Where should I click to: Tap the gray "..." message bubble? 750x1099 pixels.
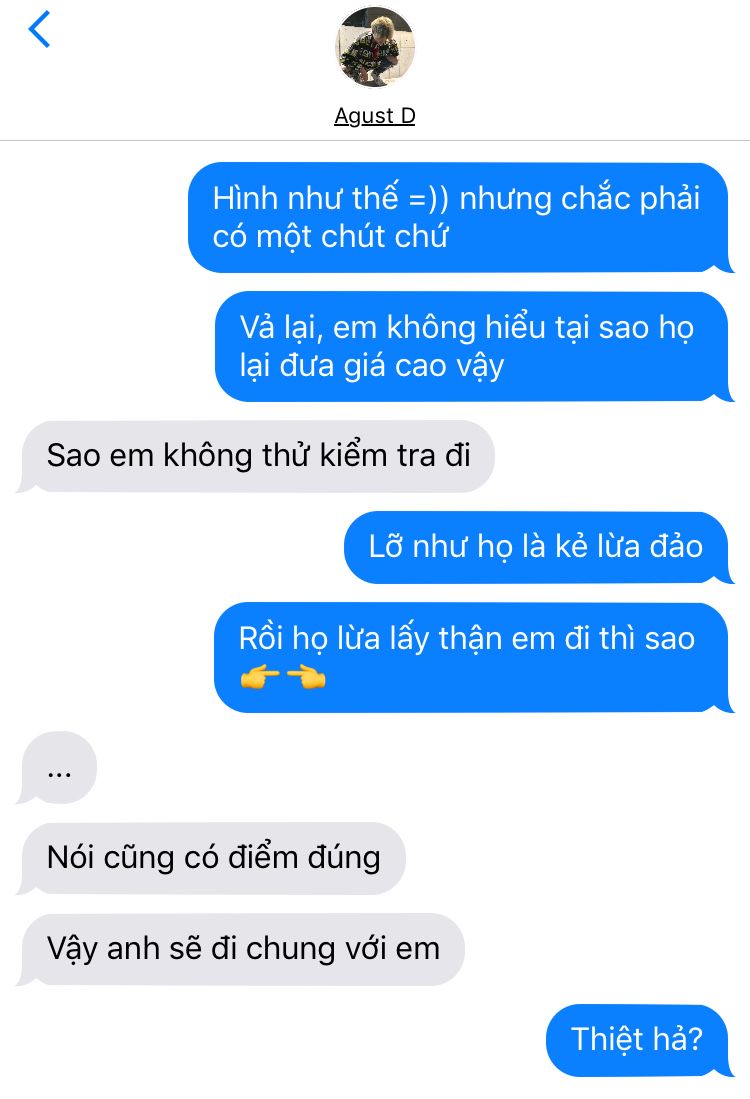[x=57, y=768]
